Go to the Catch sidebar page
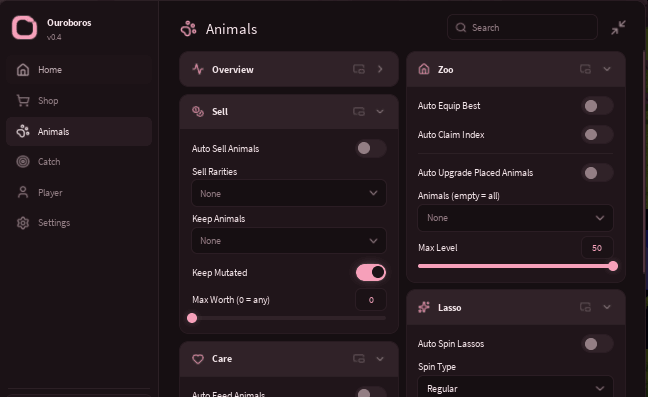The width and height of the screenshot is (648, 397). click(79, 162)
